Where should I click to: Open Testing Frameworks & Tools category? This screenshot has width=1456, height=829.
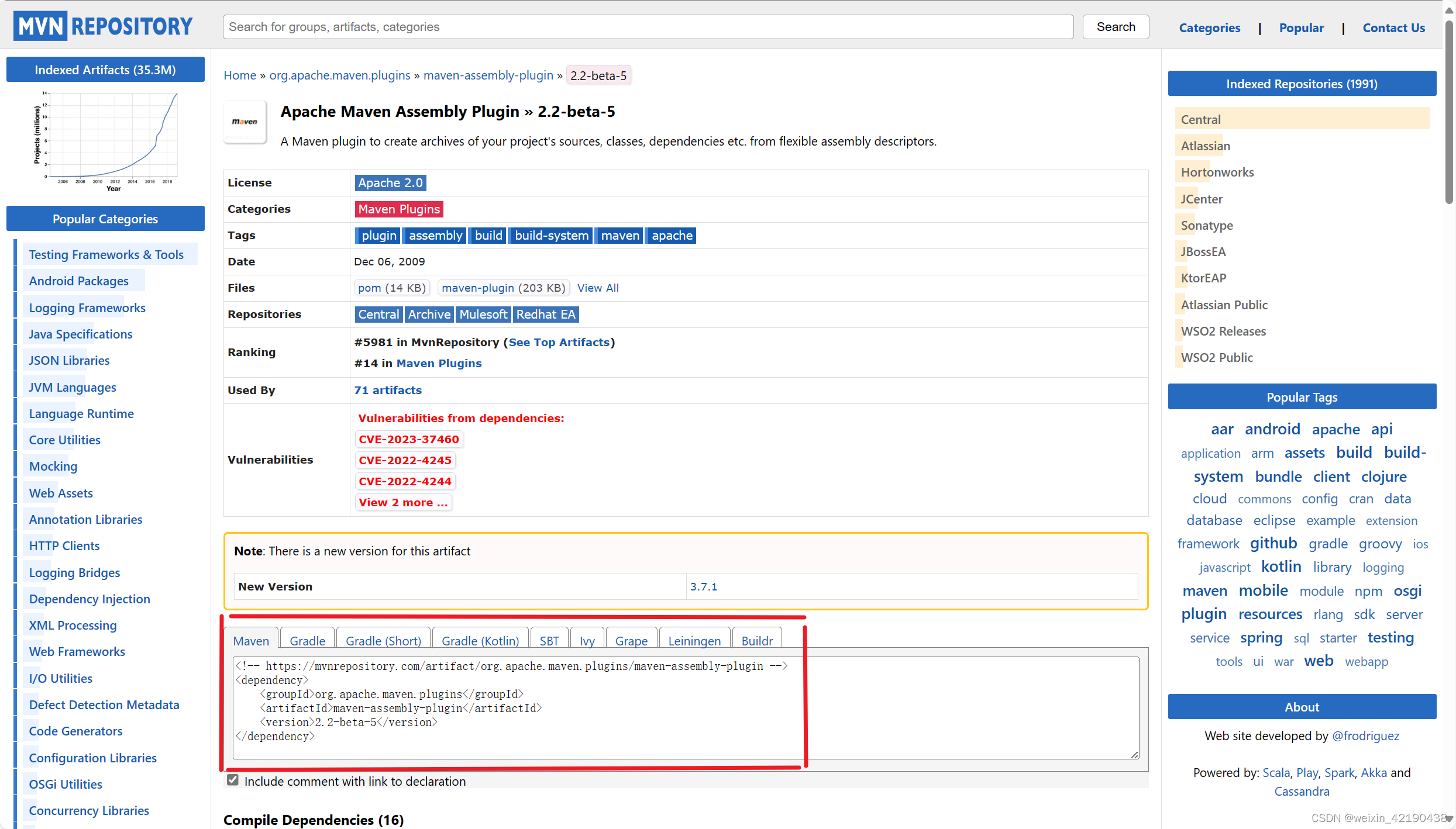106,255
